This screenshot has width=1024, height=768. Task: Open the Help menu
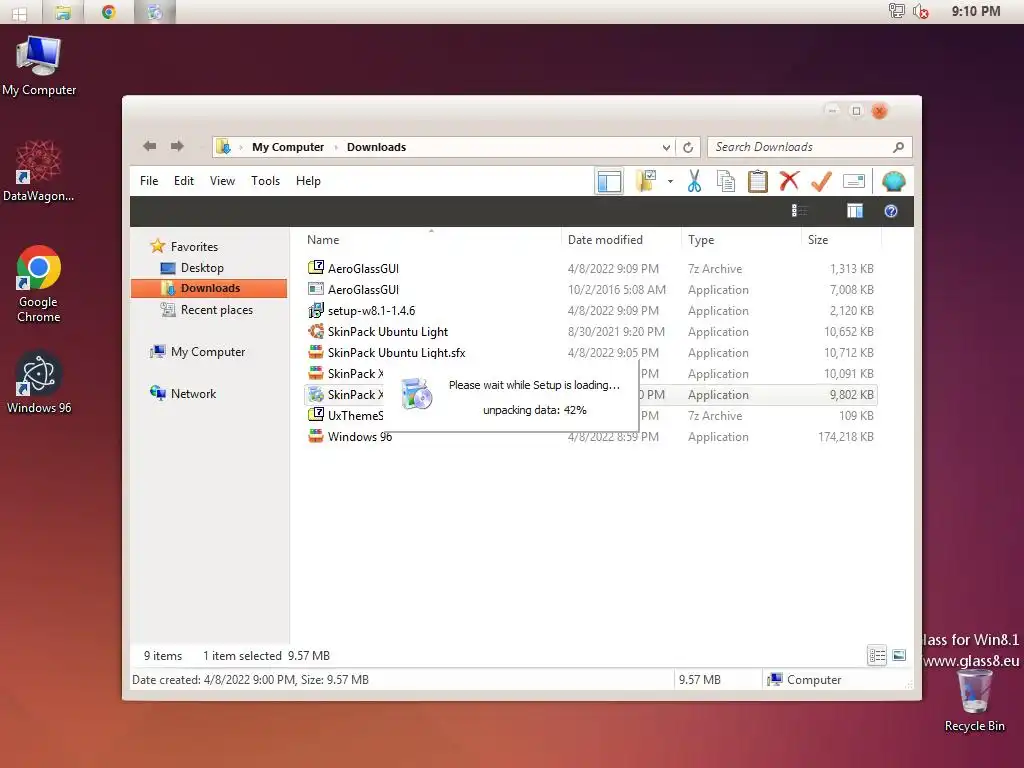(308, 181)
